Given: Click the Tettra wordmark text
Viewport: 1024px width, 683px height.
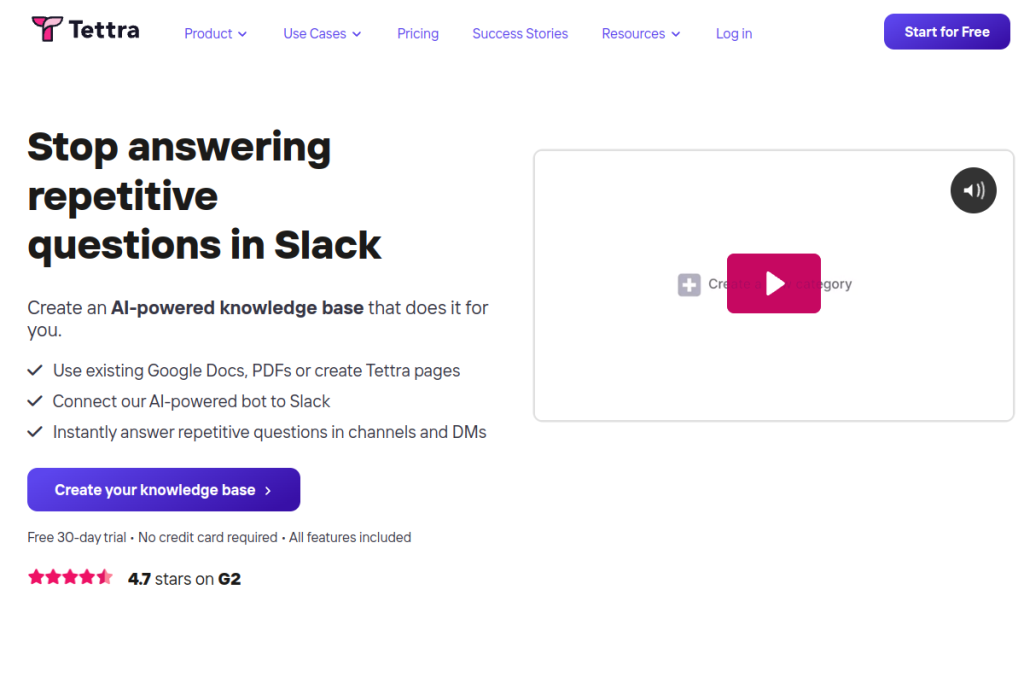Looking at the screenshot, I should point(104,30).
